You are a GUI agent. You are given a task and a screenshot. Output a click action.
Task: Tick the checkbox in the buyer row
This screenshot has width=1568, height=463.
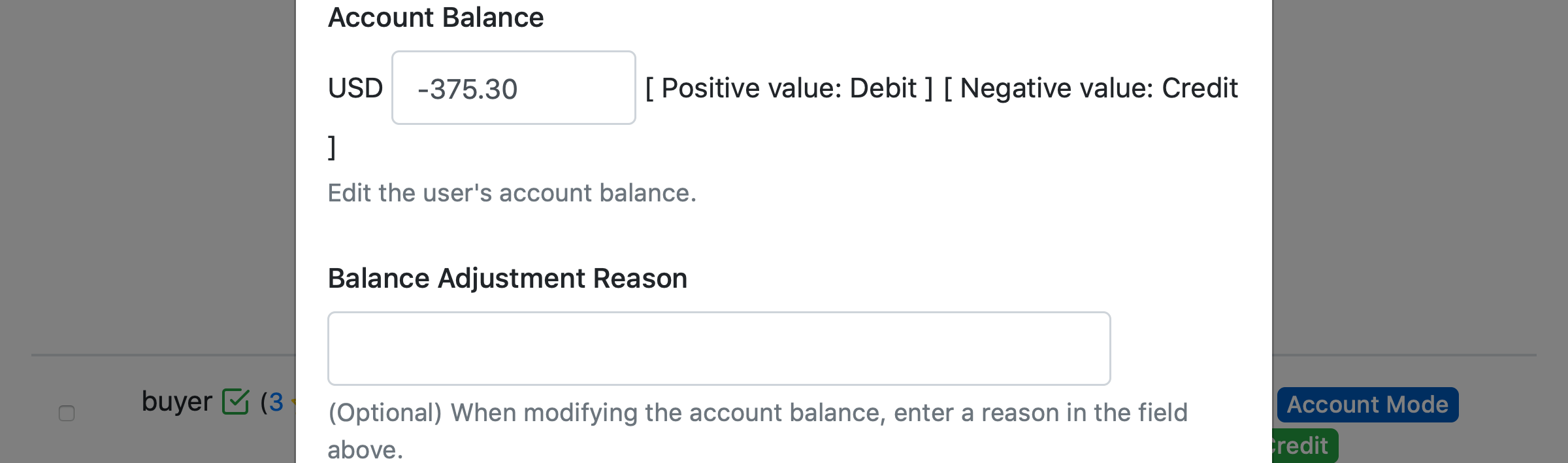tap(67, 413)
